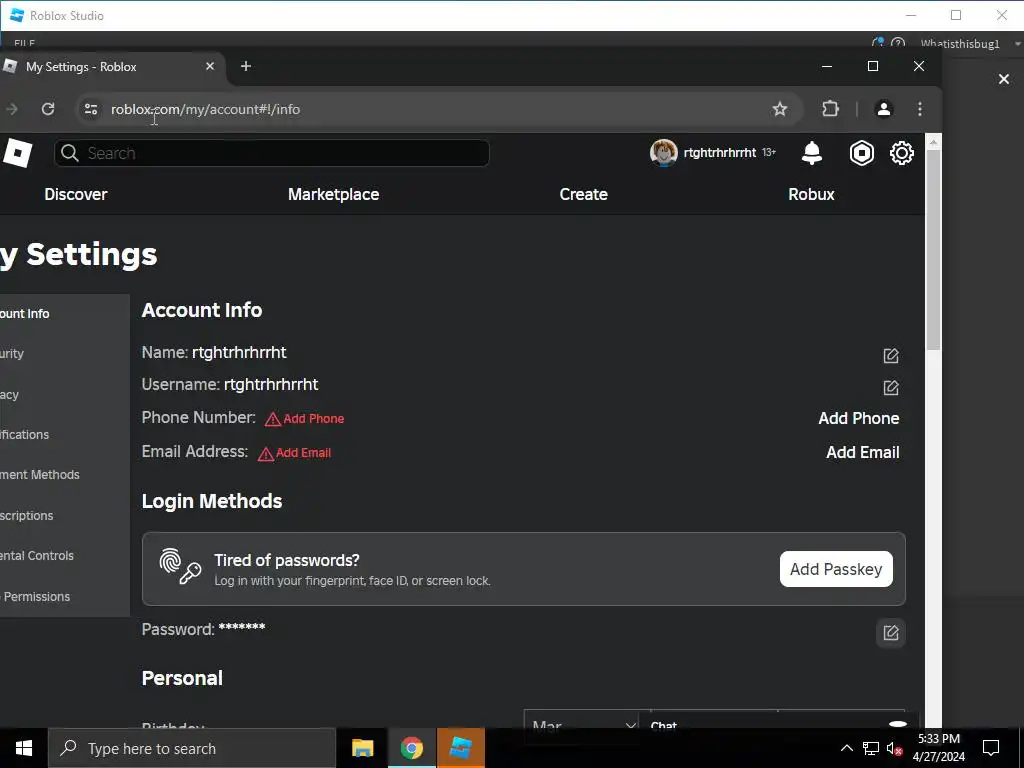Click the Roblox logo home icon
The width and height of the screenshot is (1024, 768).
[x=17, y=153]
